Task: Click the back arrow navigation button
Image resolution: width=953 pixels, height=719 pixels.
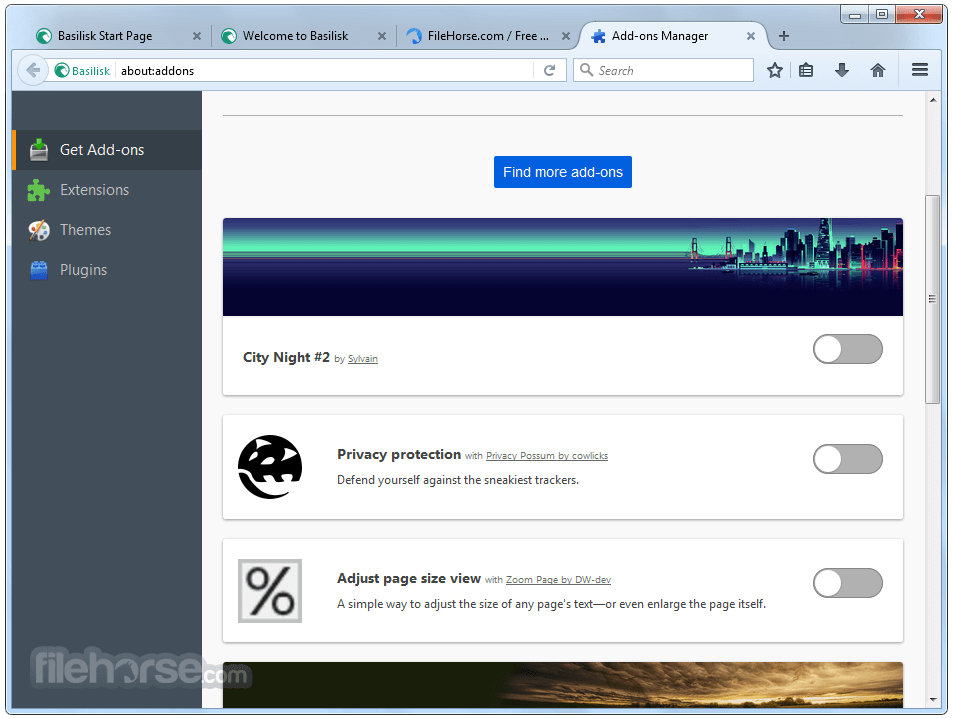Action: (33, 71)
